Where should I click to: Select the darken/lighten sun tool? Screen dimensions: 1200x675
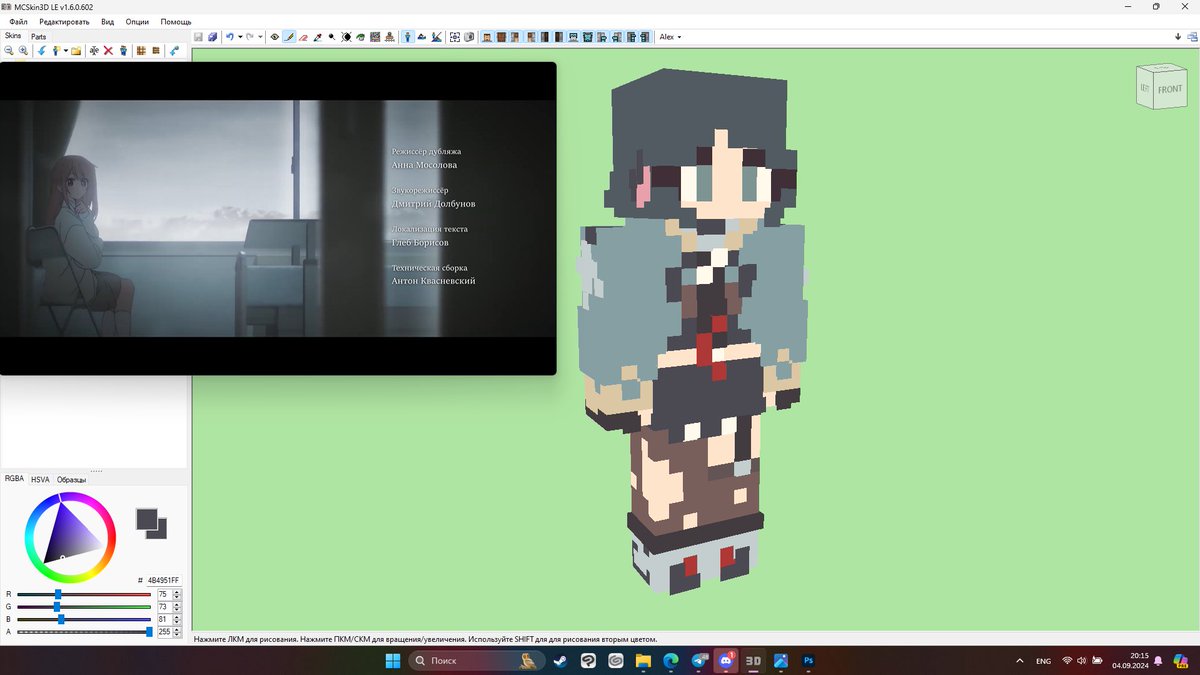point(346,37)
